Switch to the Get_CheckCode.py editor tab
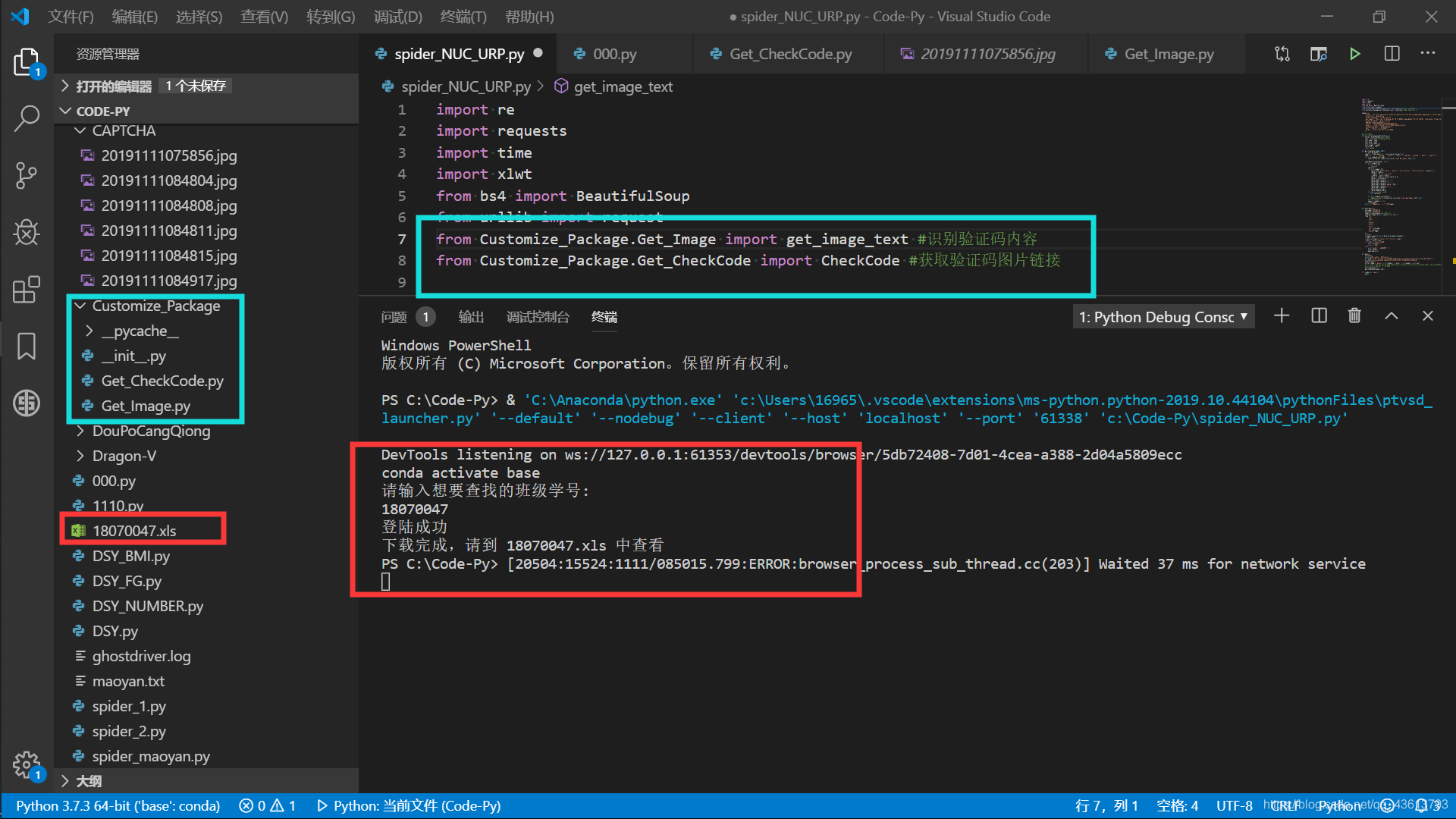The image size is (1456, 819). pos(789,54)
